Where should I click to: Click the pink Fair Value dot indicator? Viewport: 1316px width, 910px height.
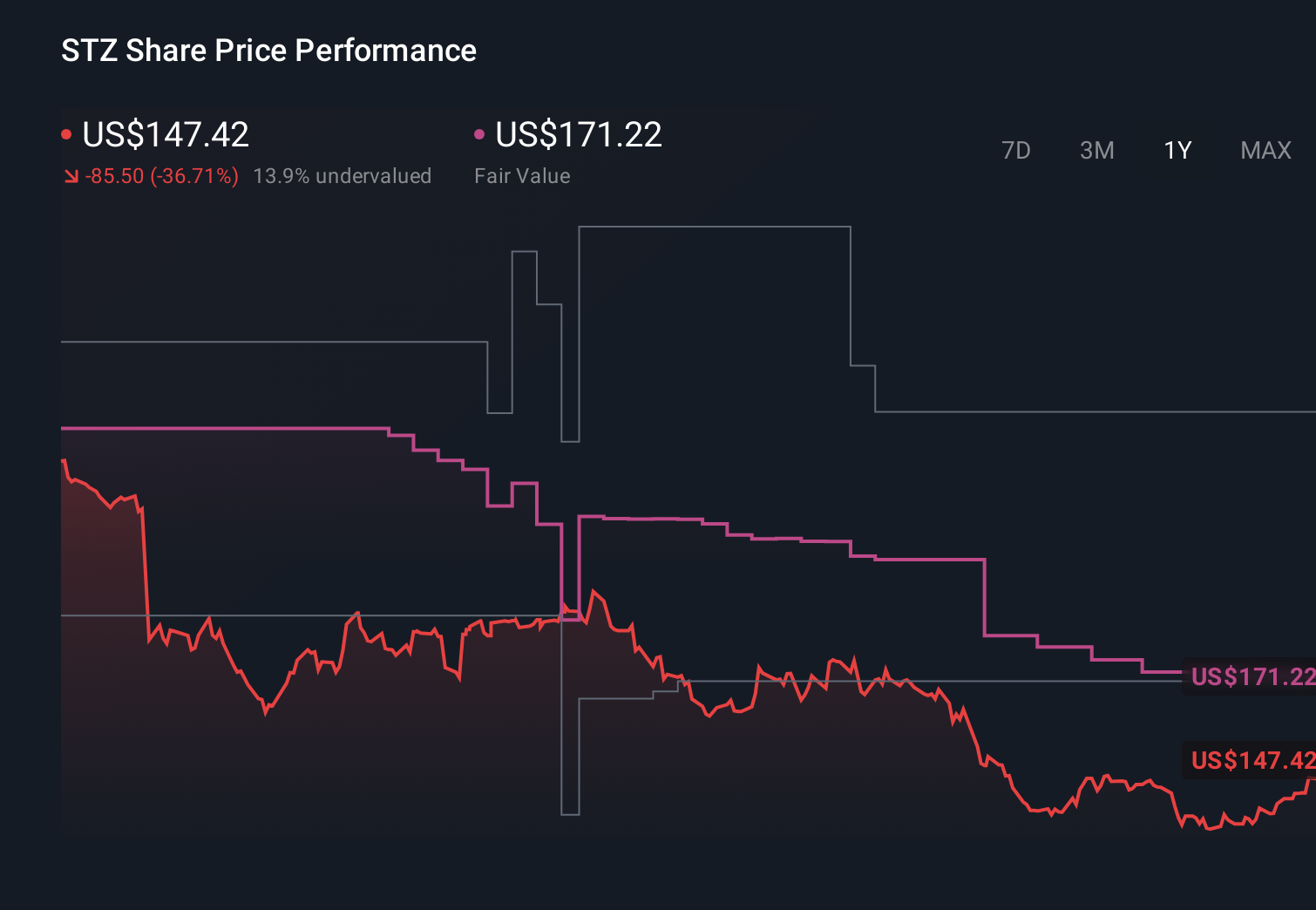[x=479, y=134]
